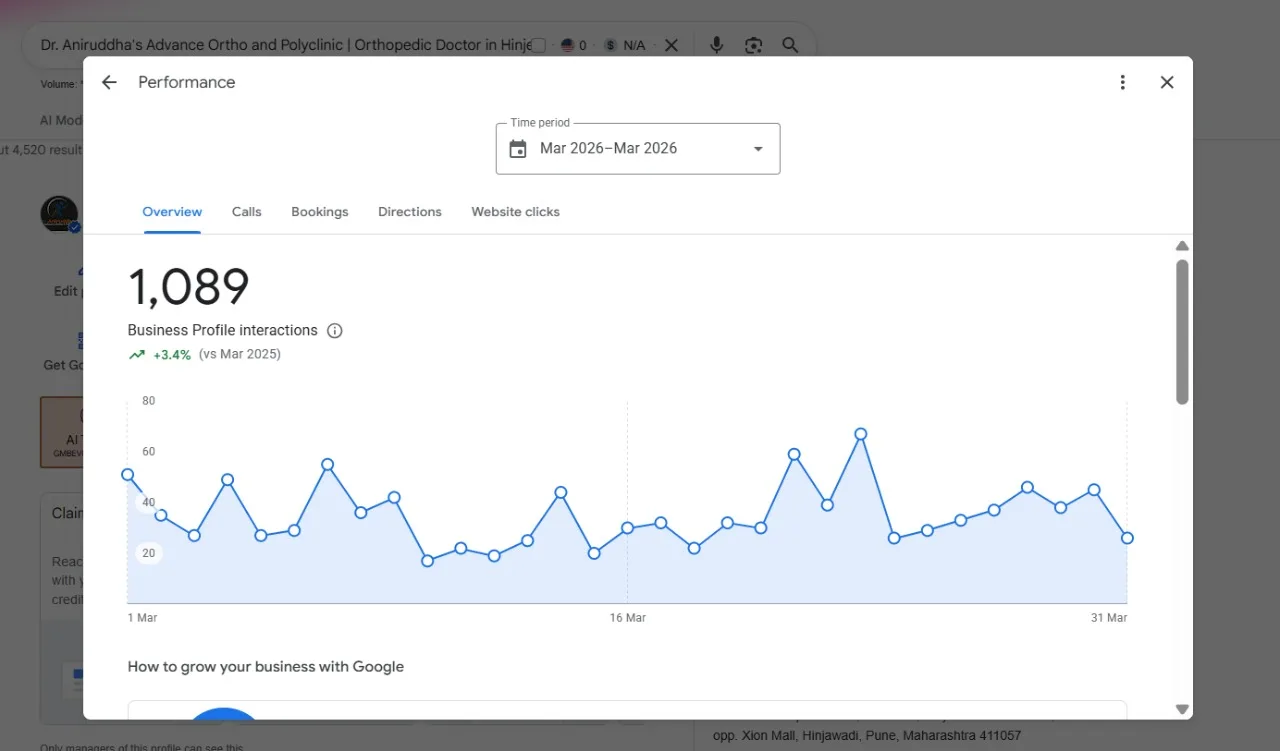Close the Performance dialog
The height and width of the screenshot is (751, 1280).
coord(1167,83)
